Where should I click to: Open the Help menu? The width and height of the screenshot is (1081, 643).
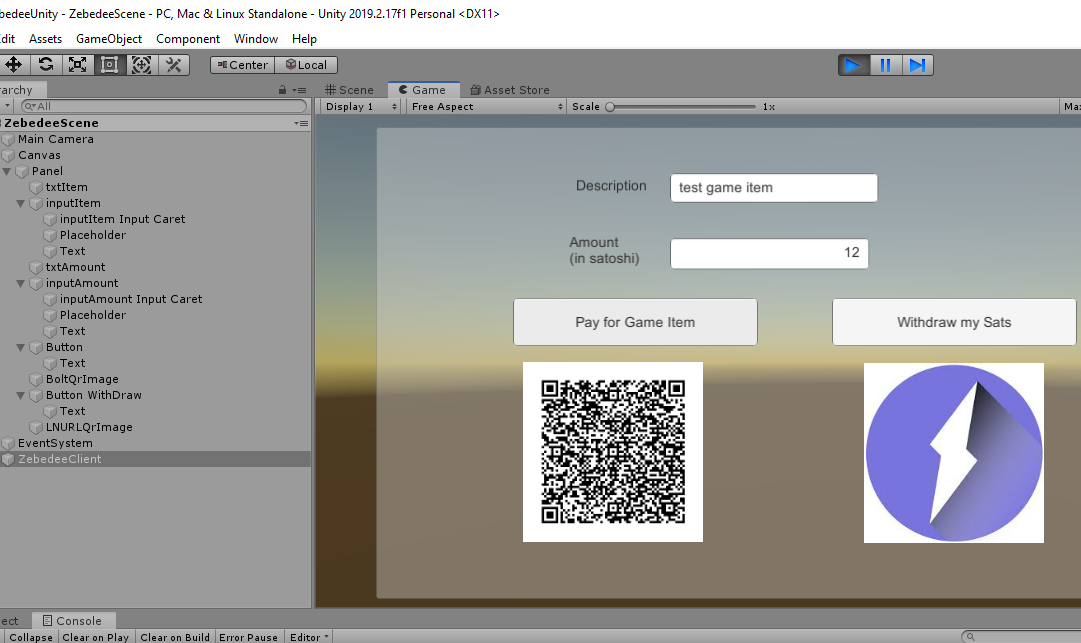(x=304, y=39)
